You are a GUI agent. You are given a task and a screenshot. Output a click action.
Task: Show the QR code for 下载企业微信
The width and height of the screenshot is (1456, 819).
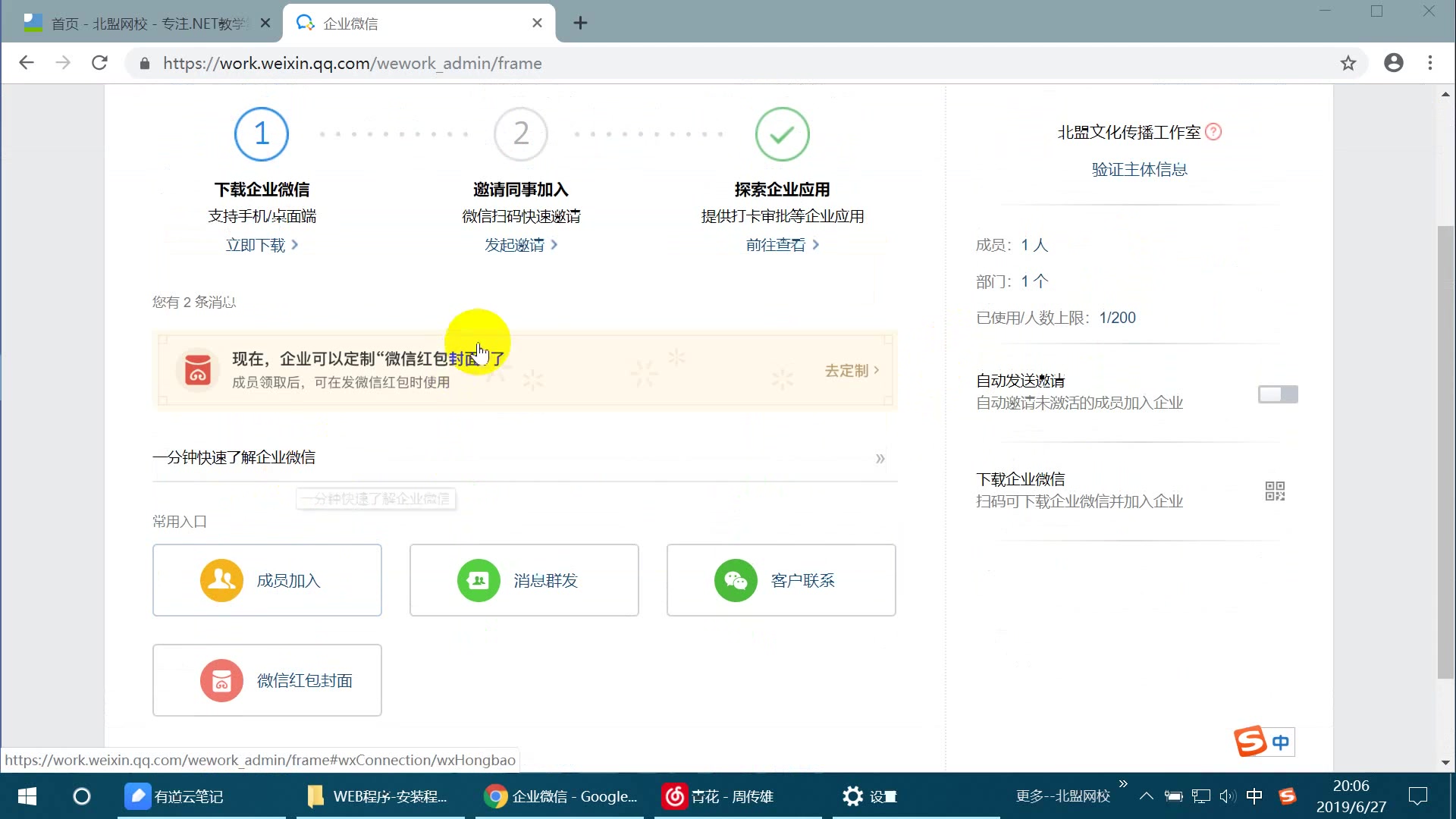click(1275, 491)
